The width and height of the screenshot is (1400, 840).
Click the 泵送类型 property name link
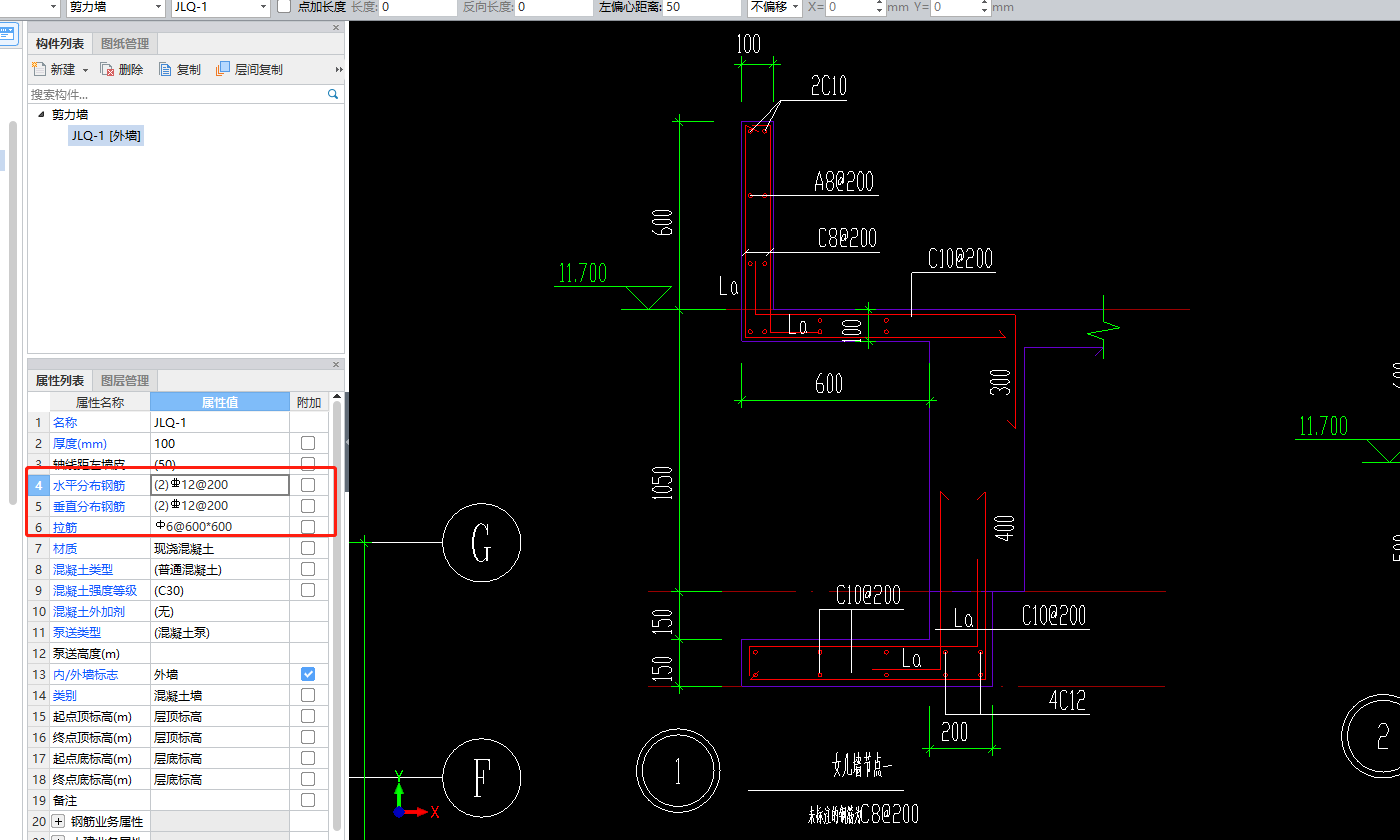[77, 632]
